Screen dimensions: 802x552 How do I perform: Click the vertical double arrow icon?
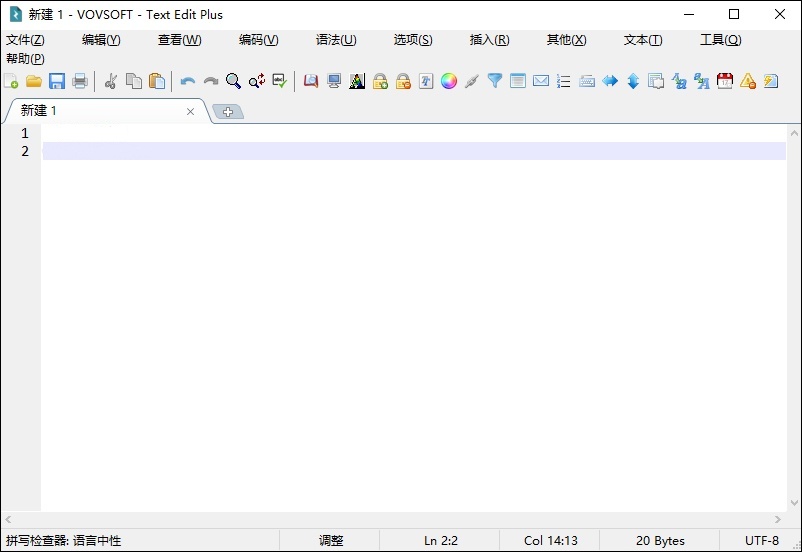click(x=633, y=81)
